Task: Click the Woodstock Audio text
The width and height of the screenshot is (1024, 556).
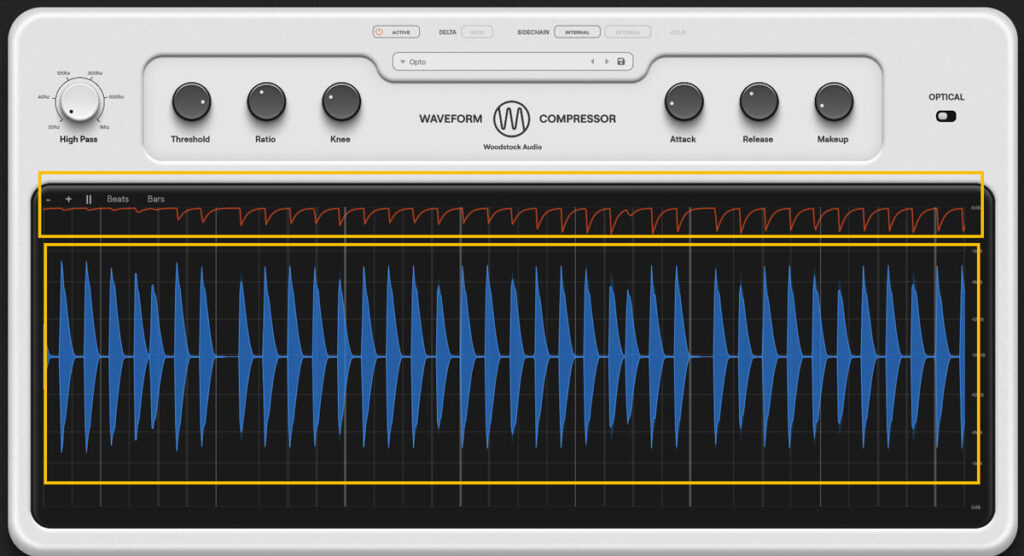Action: tap(512, 147)
